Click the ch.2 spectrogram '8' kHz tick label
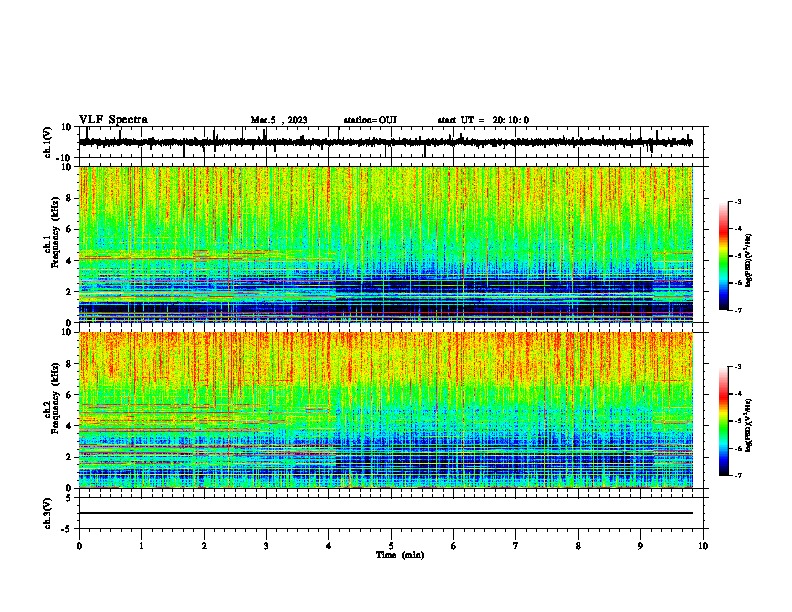 click(x=69, y=364)
